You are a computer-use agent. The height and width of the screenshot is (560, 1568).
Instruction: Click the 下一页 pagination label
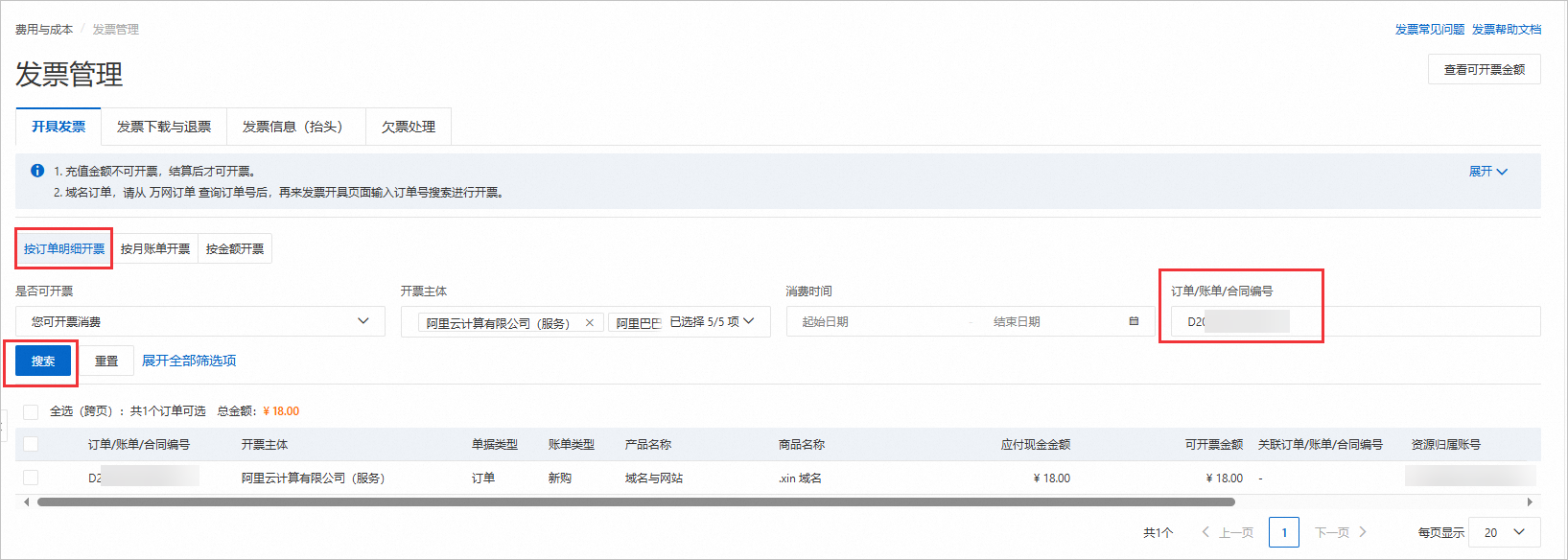pyautogui.click(x=1332, y=532)
